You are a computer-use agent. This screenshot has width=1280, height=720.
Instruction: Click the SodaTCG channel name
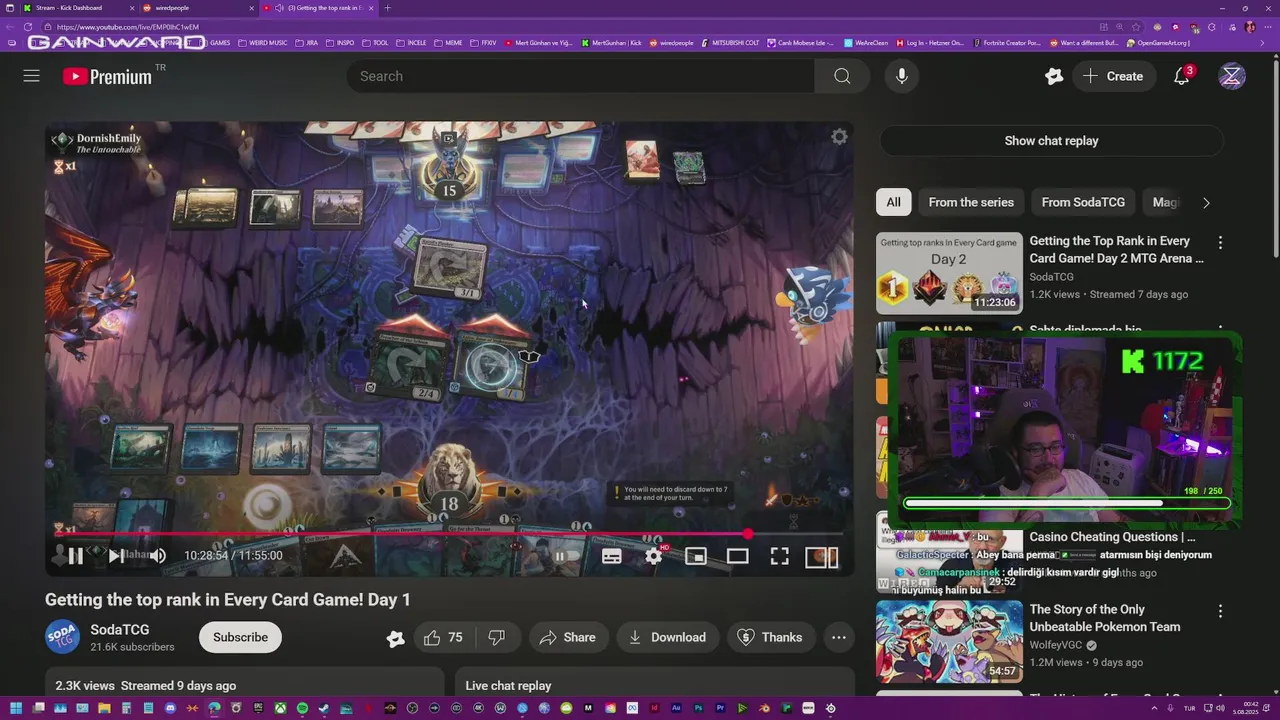click(x=120, y=629)
